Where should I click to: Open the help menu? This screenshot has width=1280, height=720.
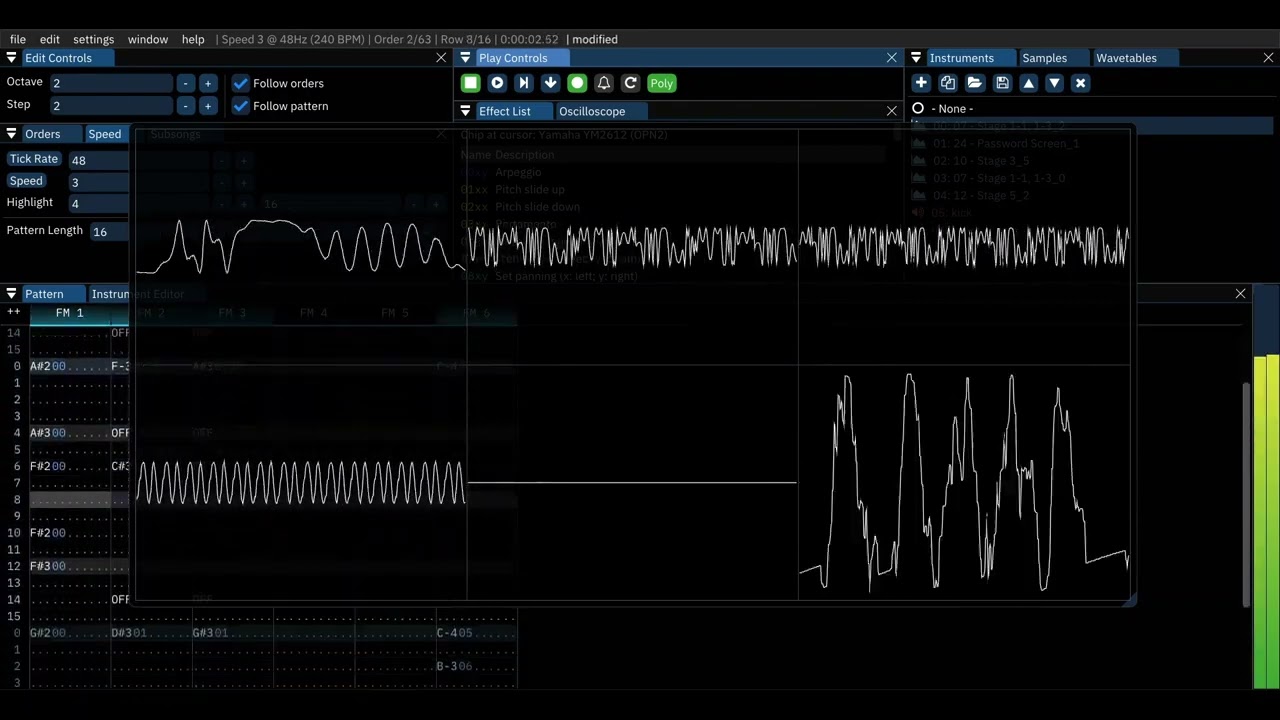click(193, 39)
